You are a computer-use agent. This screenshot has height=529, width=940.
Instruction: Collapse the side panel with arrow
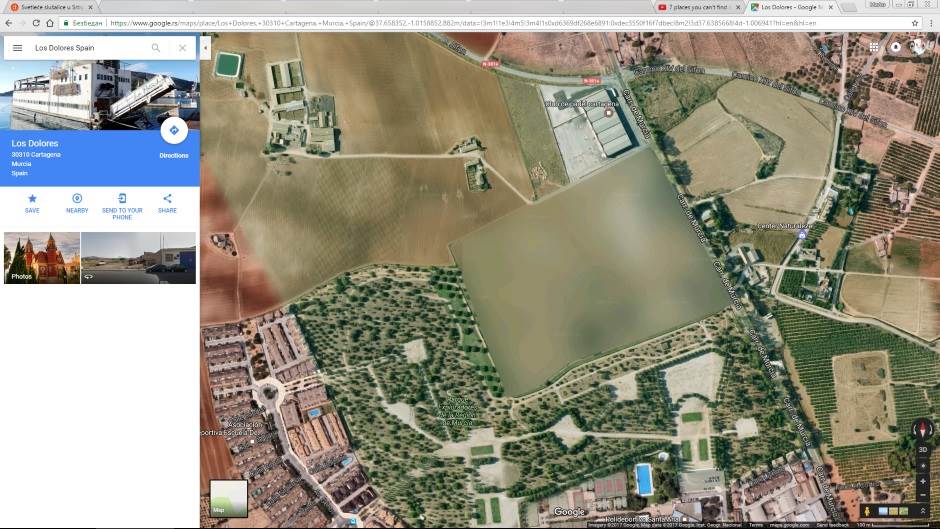click(206, 47)
